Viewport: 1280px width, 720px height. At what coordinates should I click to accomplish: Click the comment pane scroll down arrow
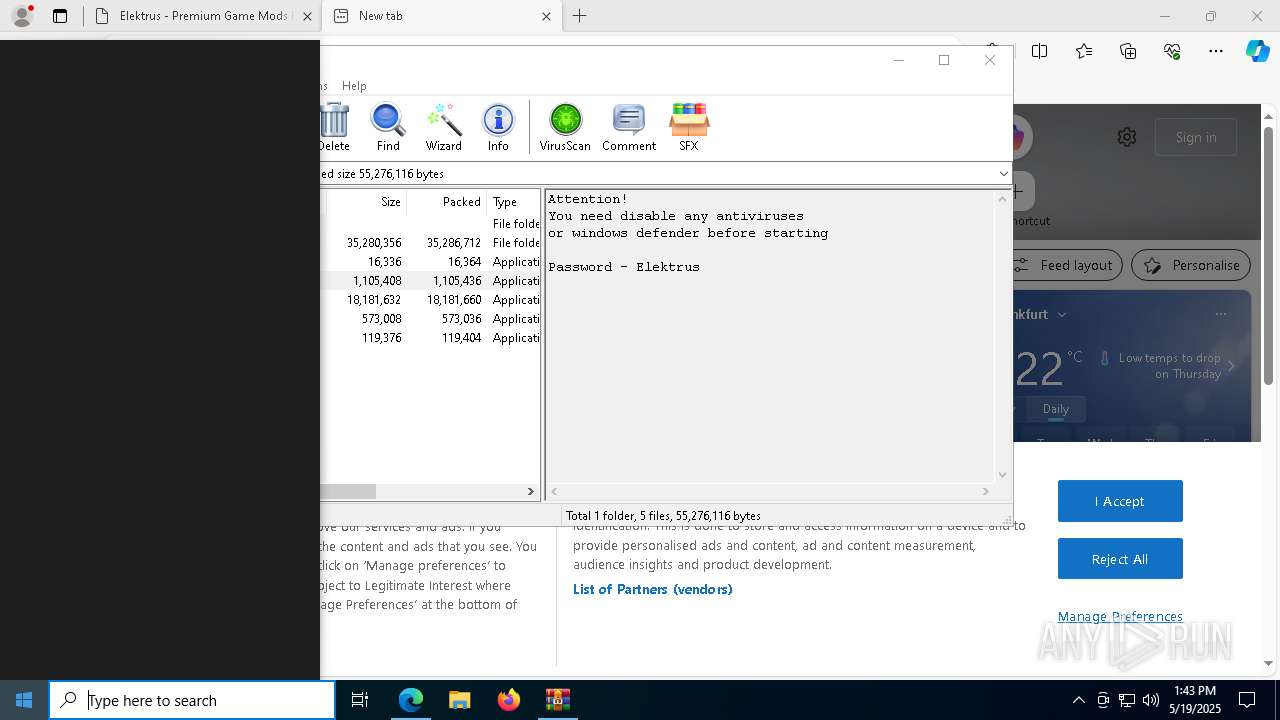coord(1002,475)
